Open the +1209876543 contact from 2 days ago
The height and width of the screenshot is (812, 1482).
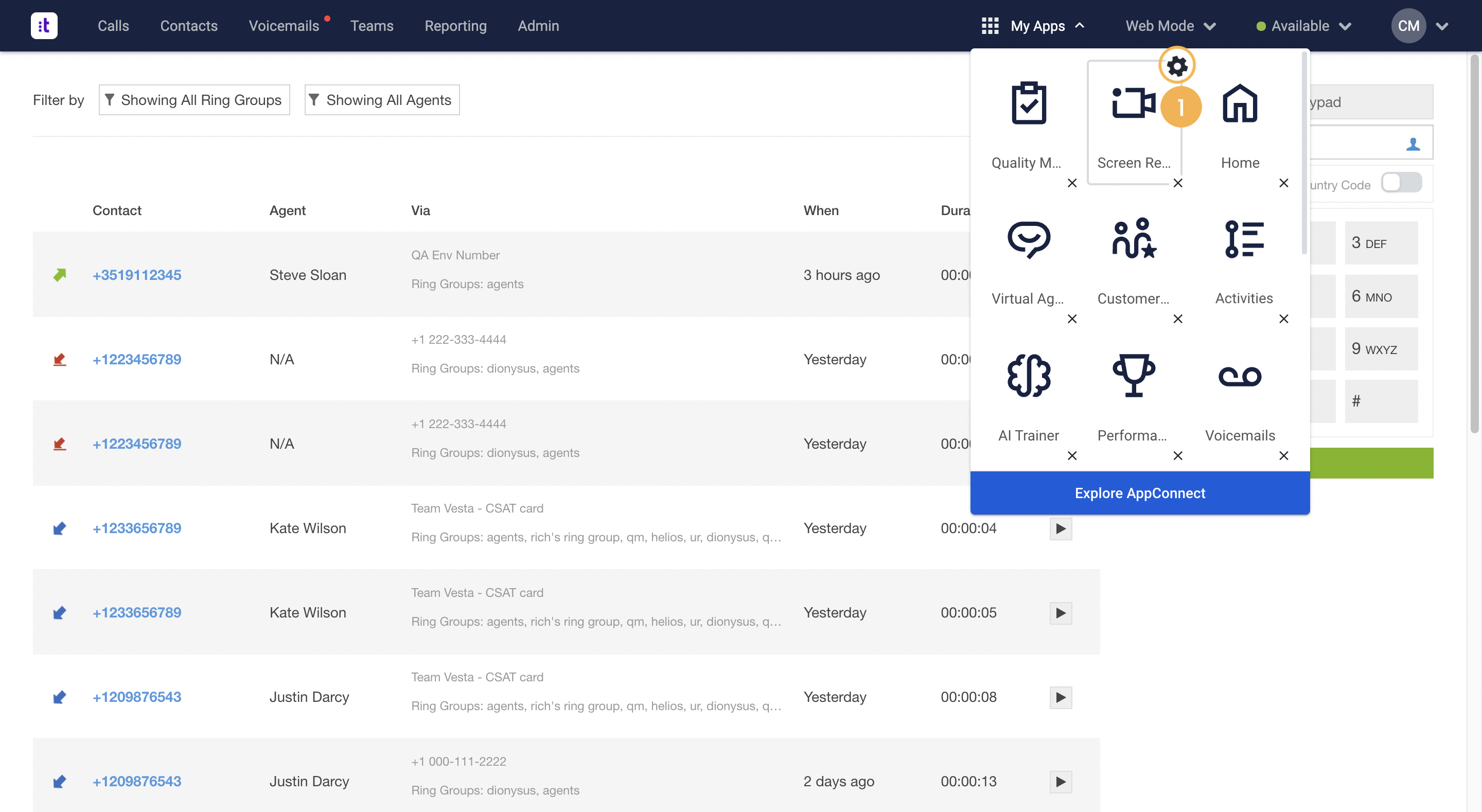point(137,781)
